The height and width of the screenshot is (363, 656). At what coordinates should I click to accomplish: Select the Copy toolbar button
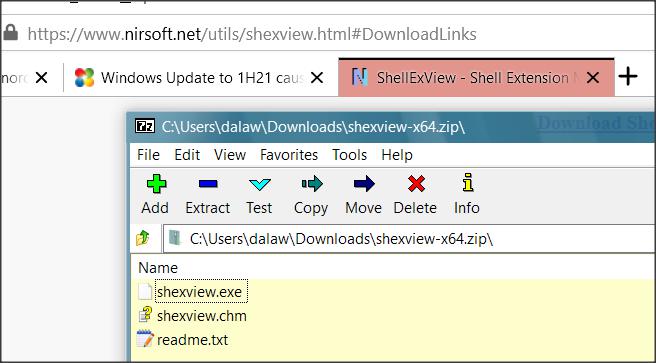pos(311,194)
